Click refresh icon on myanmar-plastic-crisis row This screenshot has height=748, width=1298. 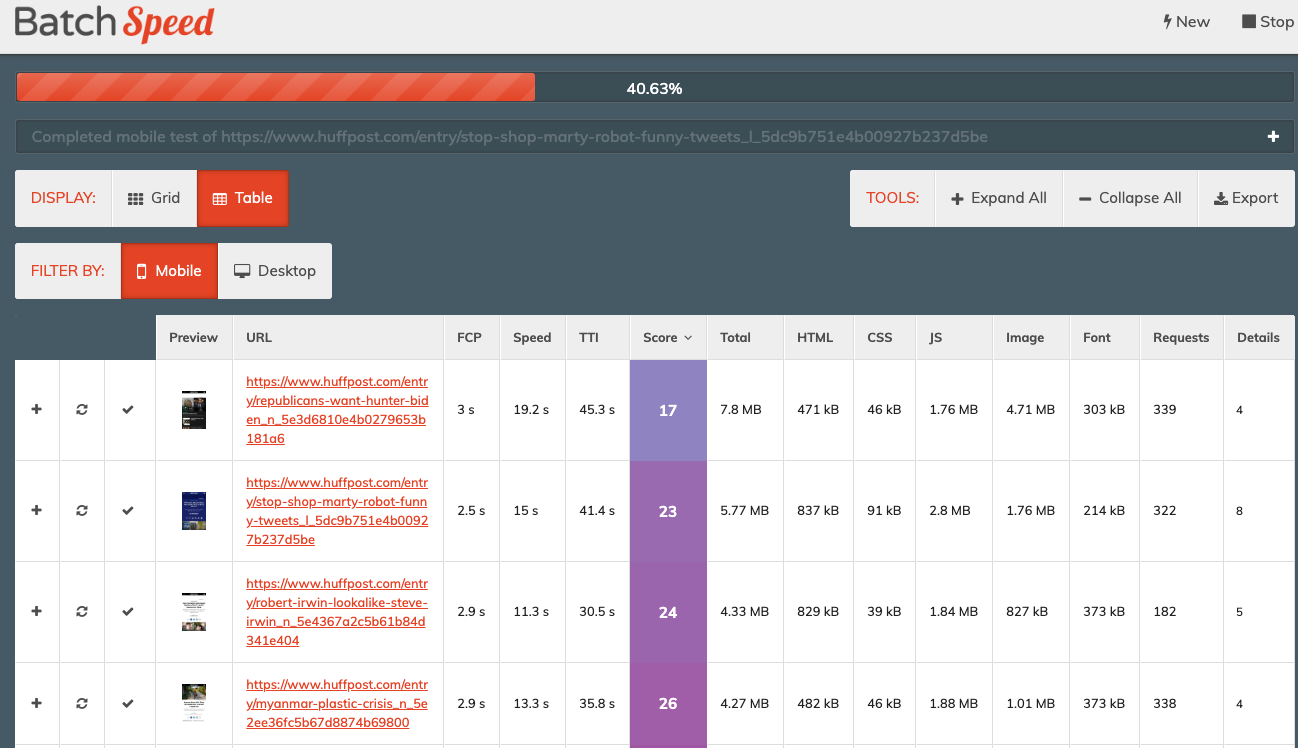(x=82, y=704)
